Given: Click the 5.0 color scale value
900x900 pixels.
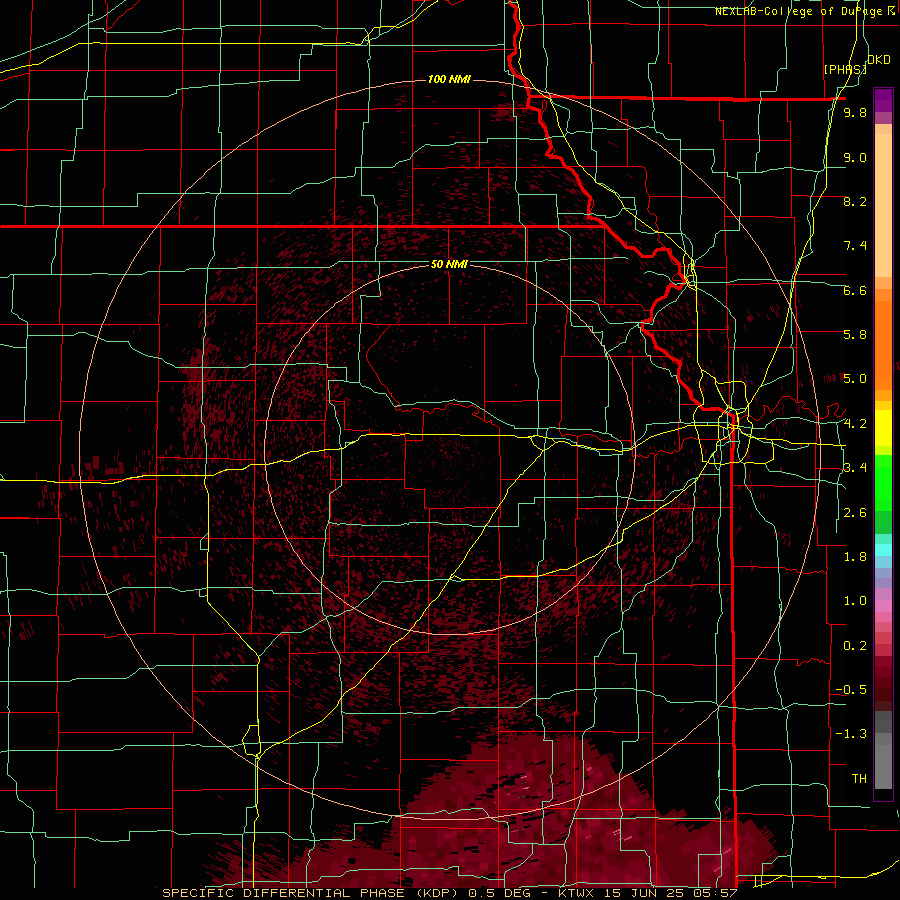Looking at the screenshot, I should (x=855, y=379).
